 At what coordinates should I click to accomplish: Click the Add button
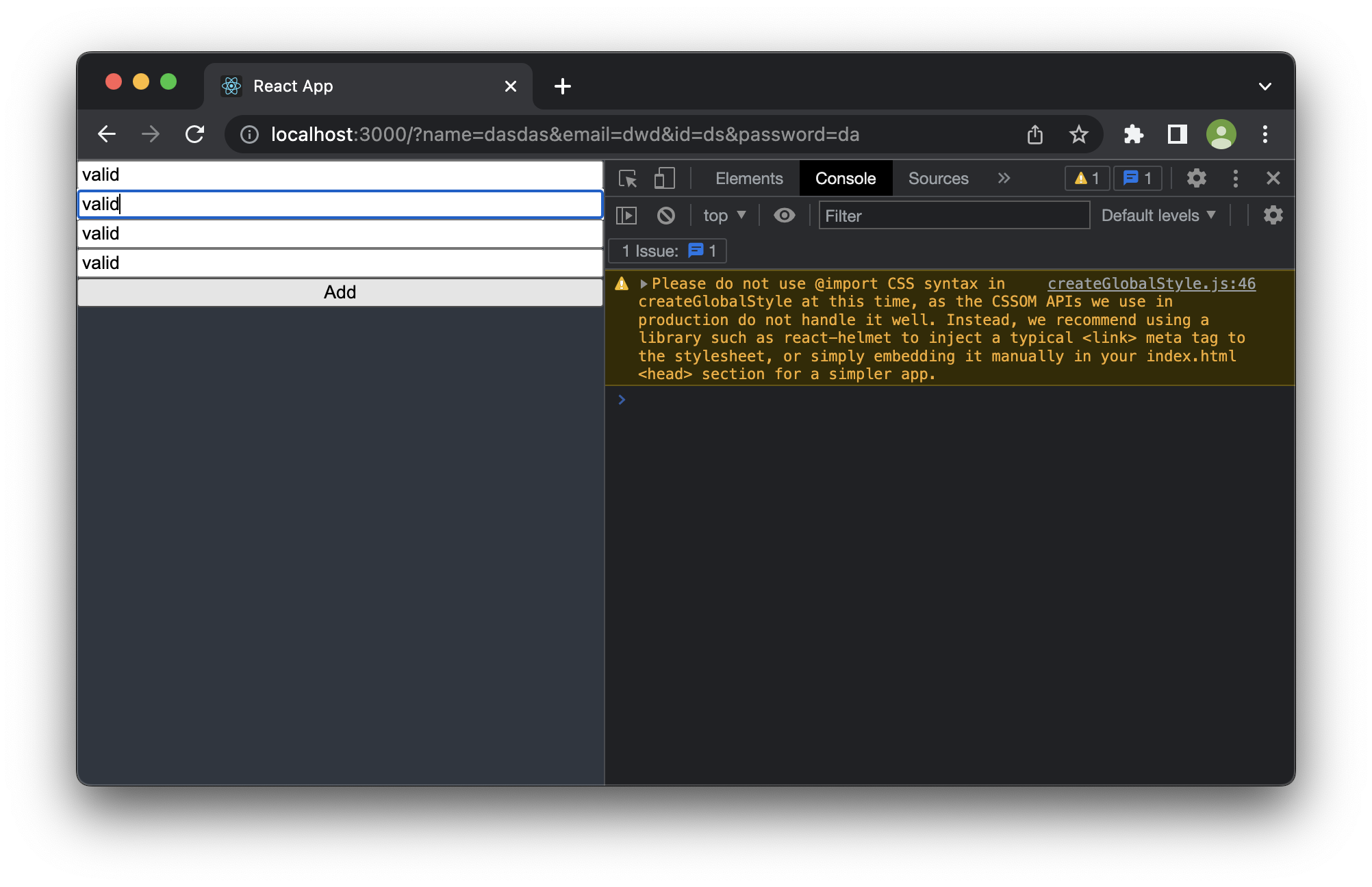click(x=340, y=292)
